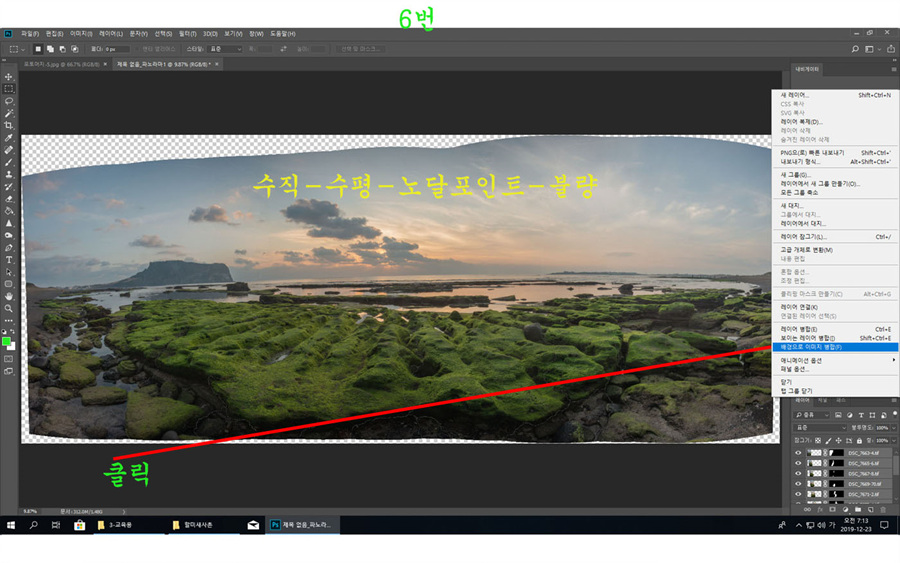Hide layer DSC_7669-70.tif with eye icon
Viewport: 900px width, 563px height.
tap(798, 484)
